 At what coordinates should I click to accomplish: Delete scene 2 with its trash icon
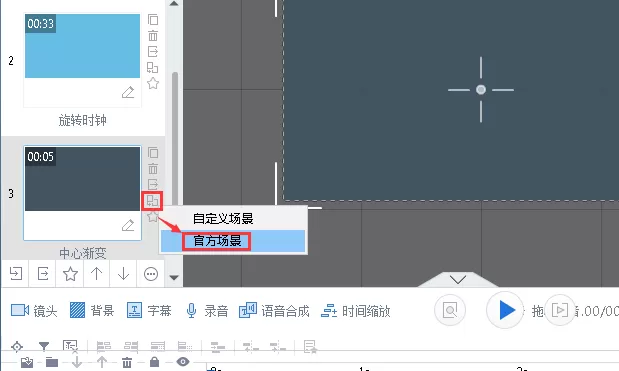[x=153, y=36]
